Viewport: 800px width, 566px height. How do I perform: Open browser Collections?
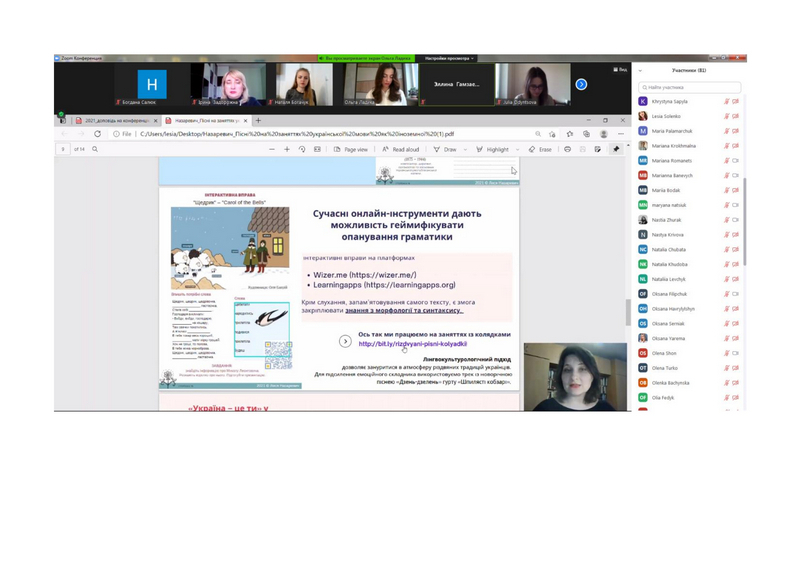point(586,134)
